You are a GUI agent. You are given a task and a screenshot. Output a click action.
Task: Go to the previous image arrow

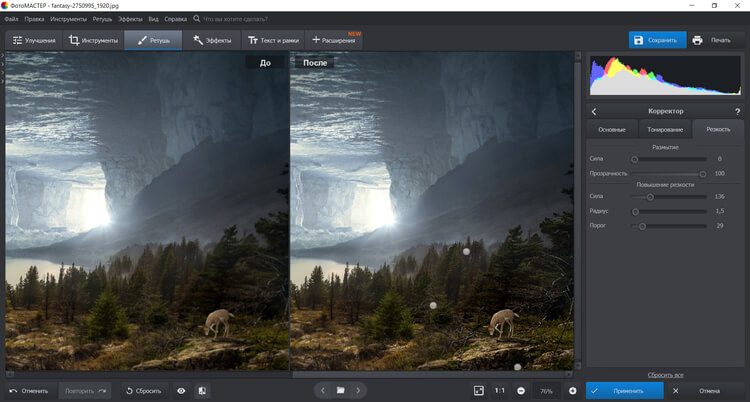pos(322,390)
